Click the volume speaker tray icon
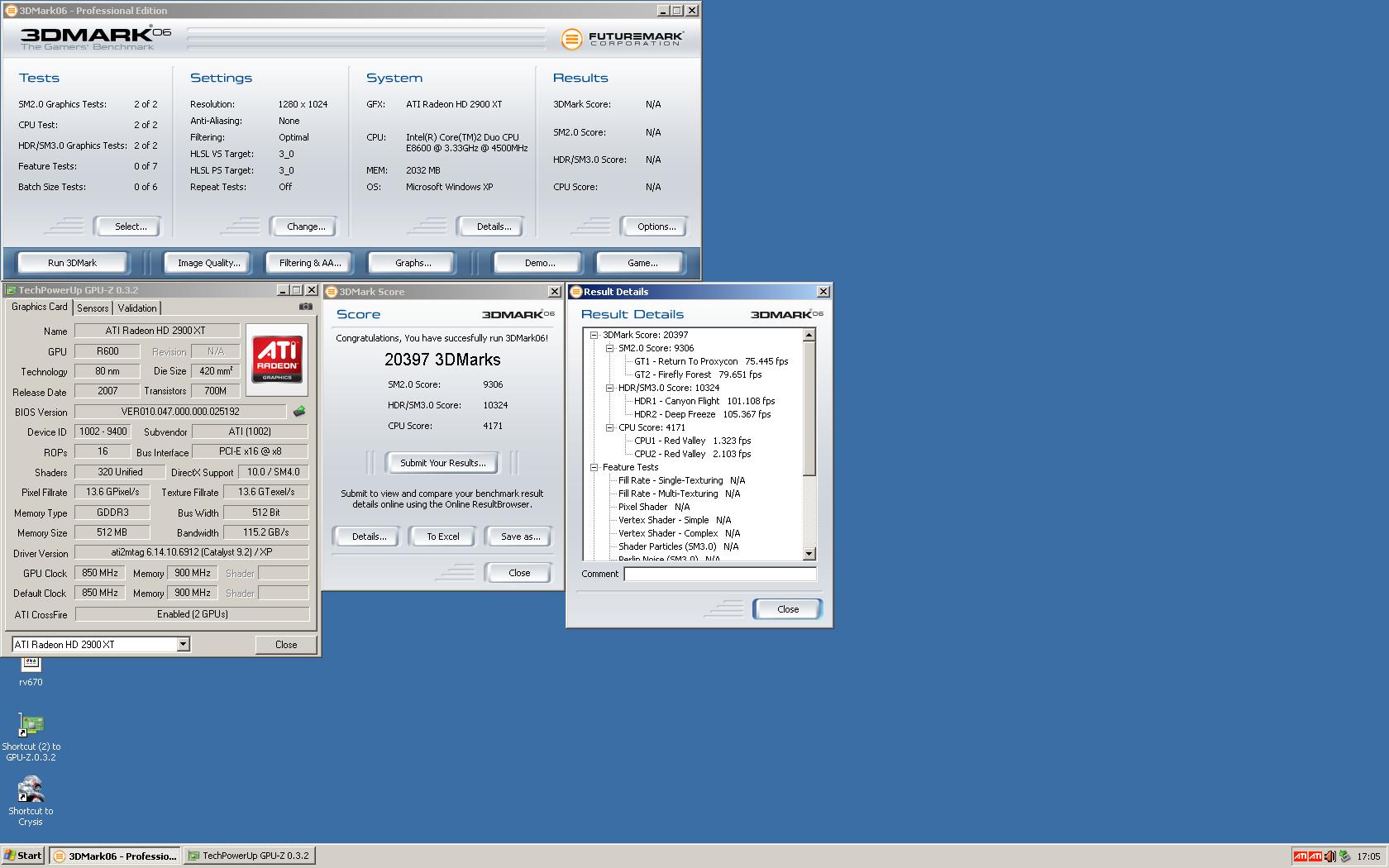This screenshot has width=1389, height=868. (1329, 856)
